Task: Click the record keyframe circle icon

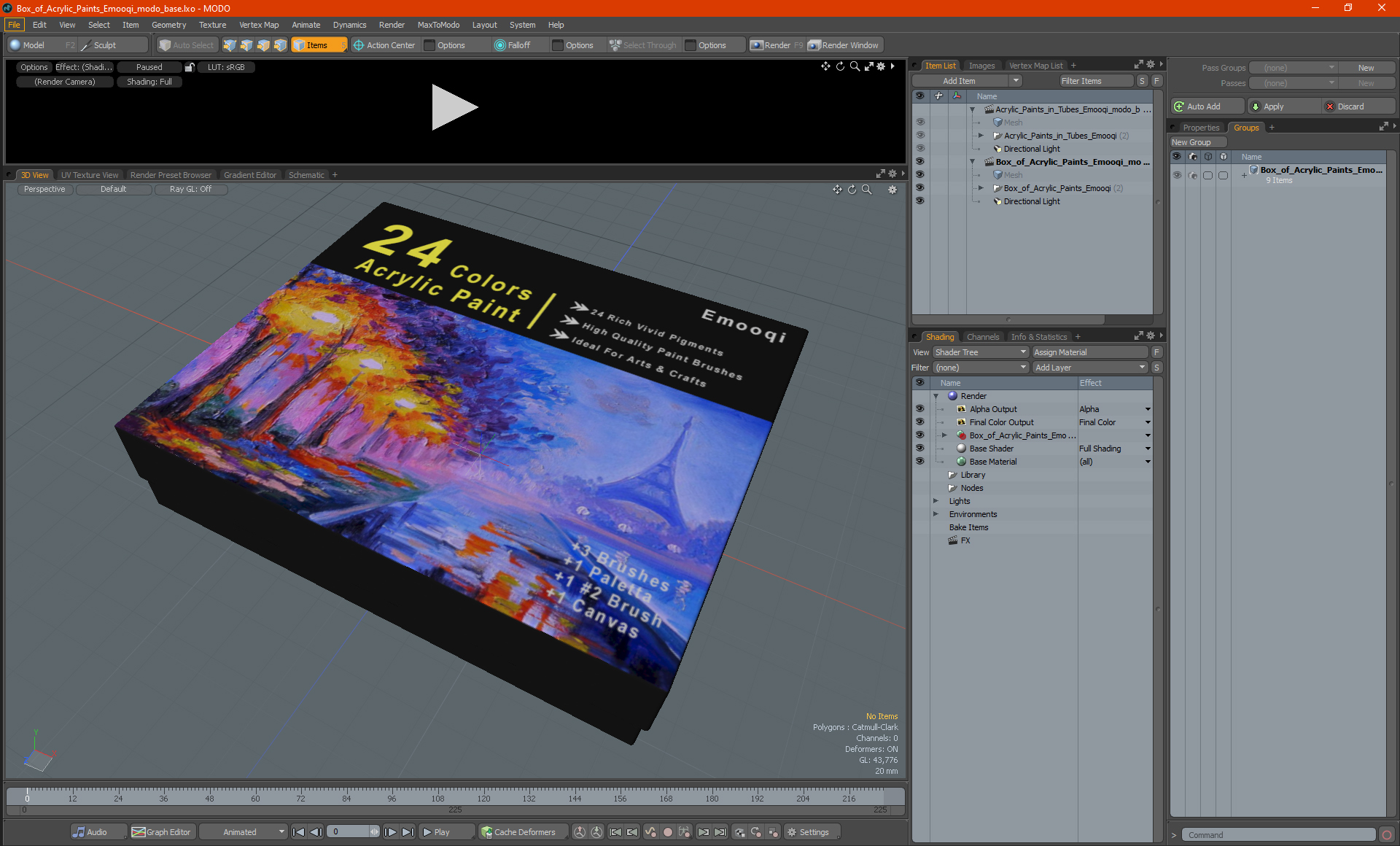Action: (667, 832)
